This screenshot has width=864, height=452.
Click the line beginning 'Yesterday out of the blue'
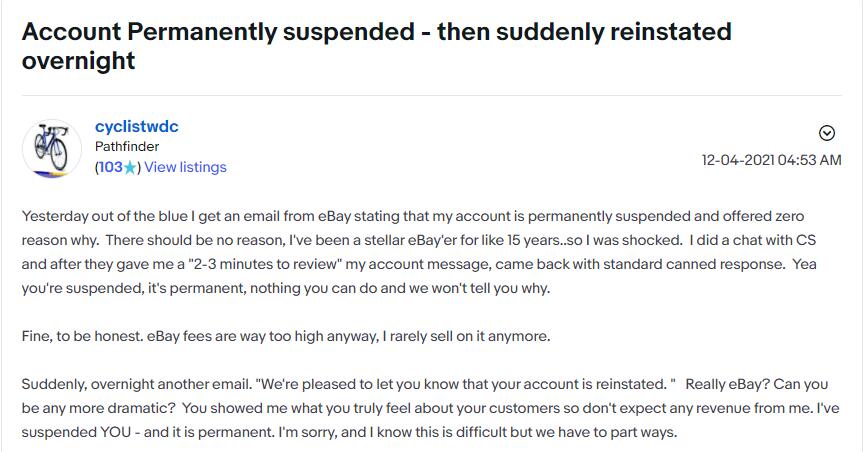(413, 216)
